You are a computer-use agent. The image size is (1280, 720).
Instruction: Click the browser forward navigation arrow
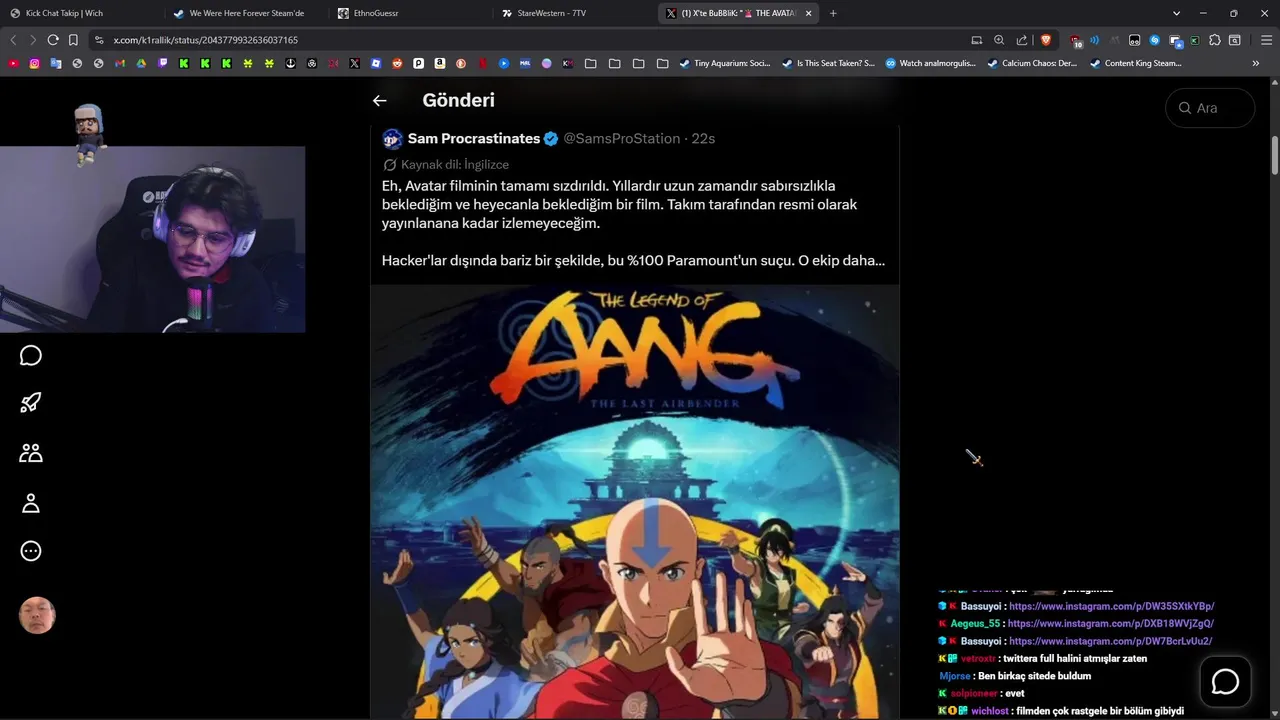click(33, 40)
